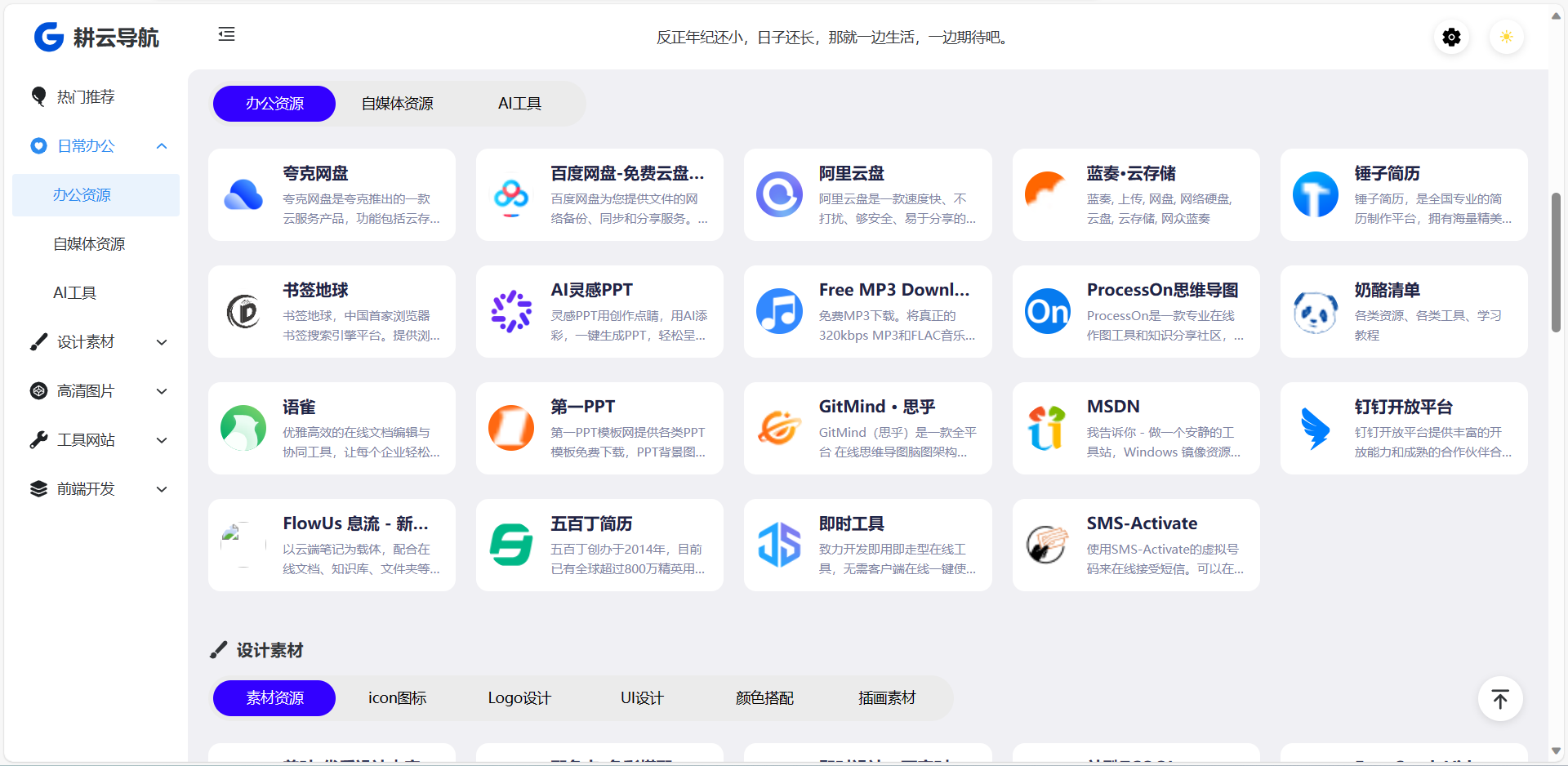Screen dimensions: 1568x766
Task: Open the 锤子简历 icon
Action: 1315,194
